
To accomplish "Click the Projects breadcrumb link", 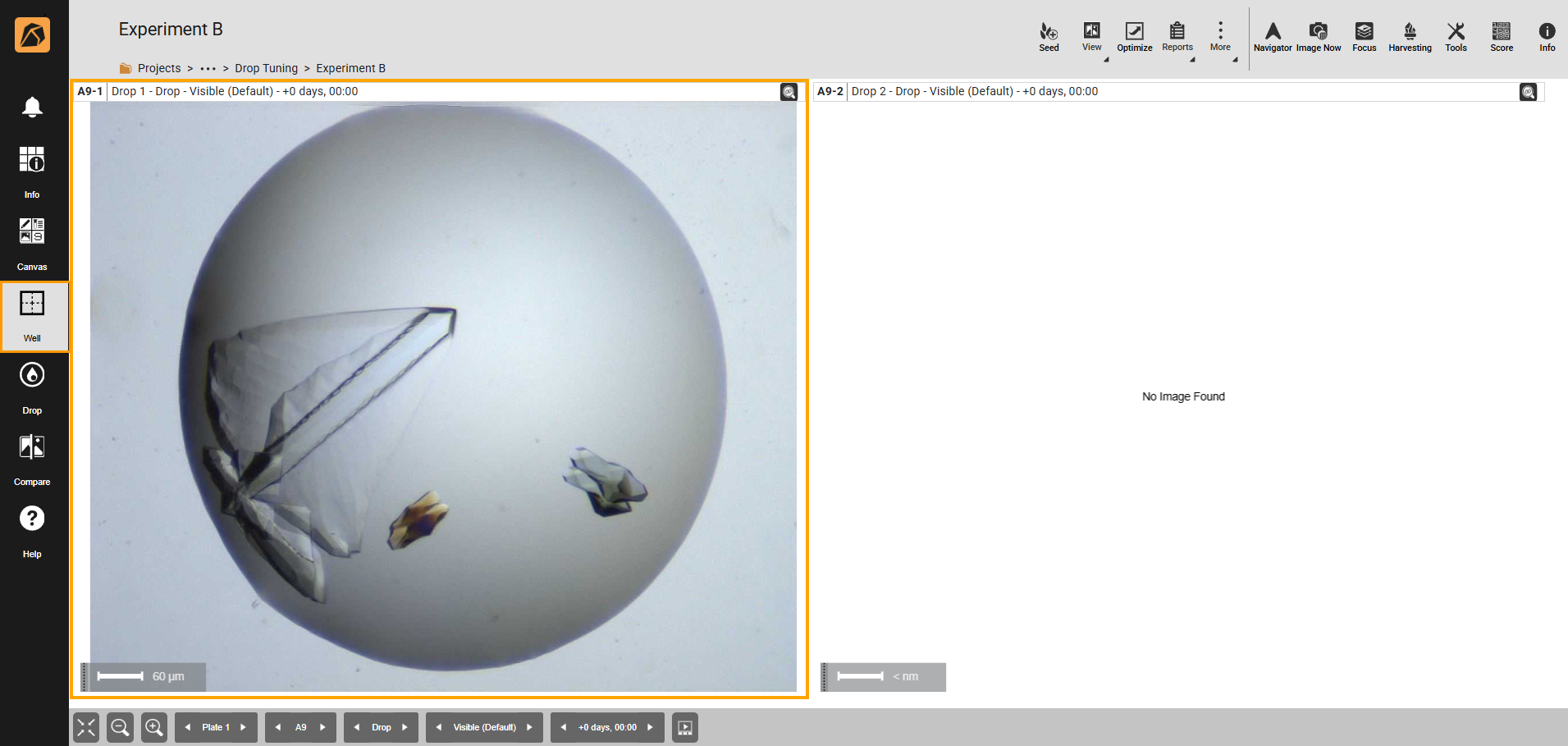I will 158,68.
